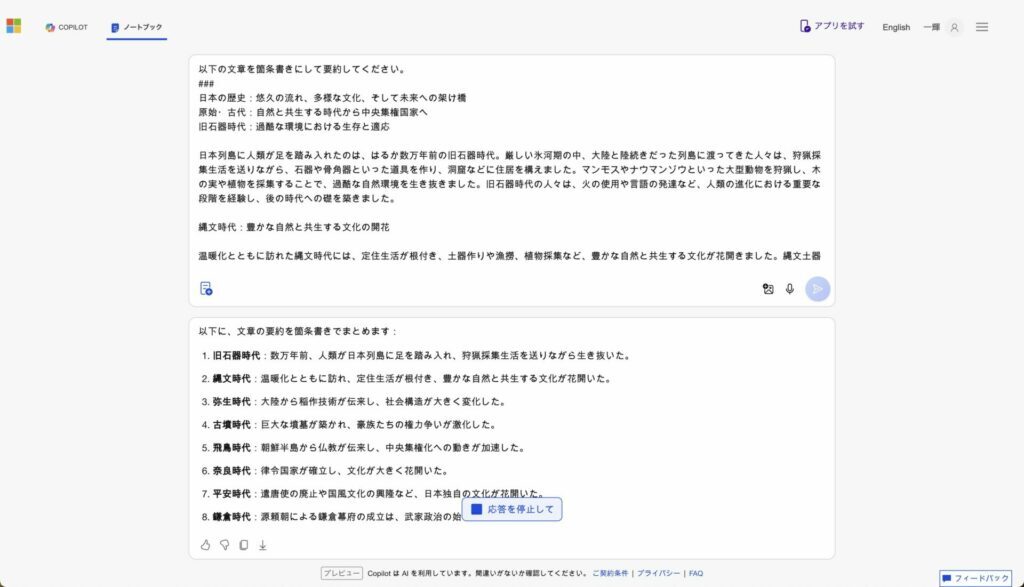Click the thumbs down dislike icon
Screen dimensions: 1024x587
click(x=225, y=545)
